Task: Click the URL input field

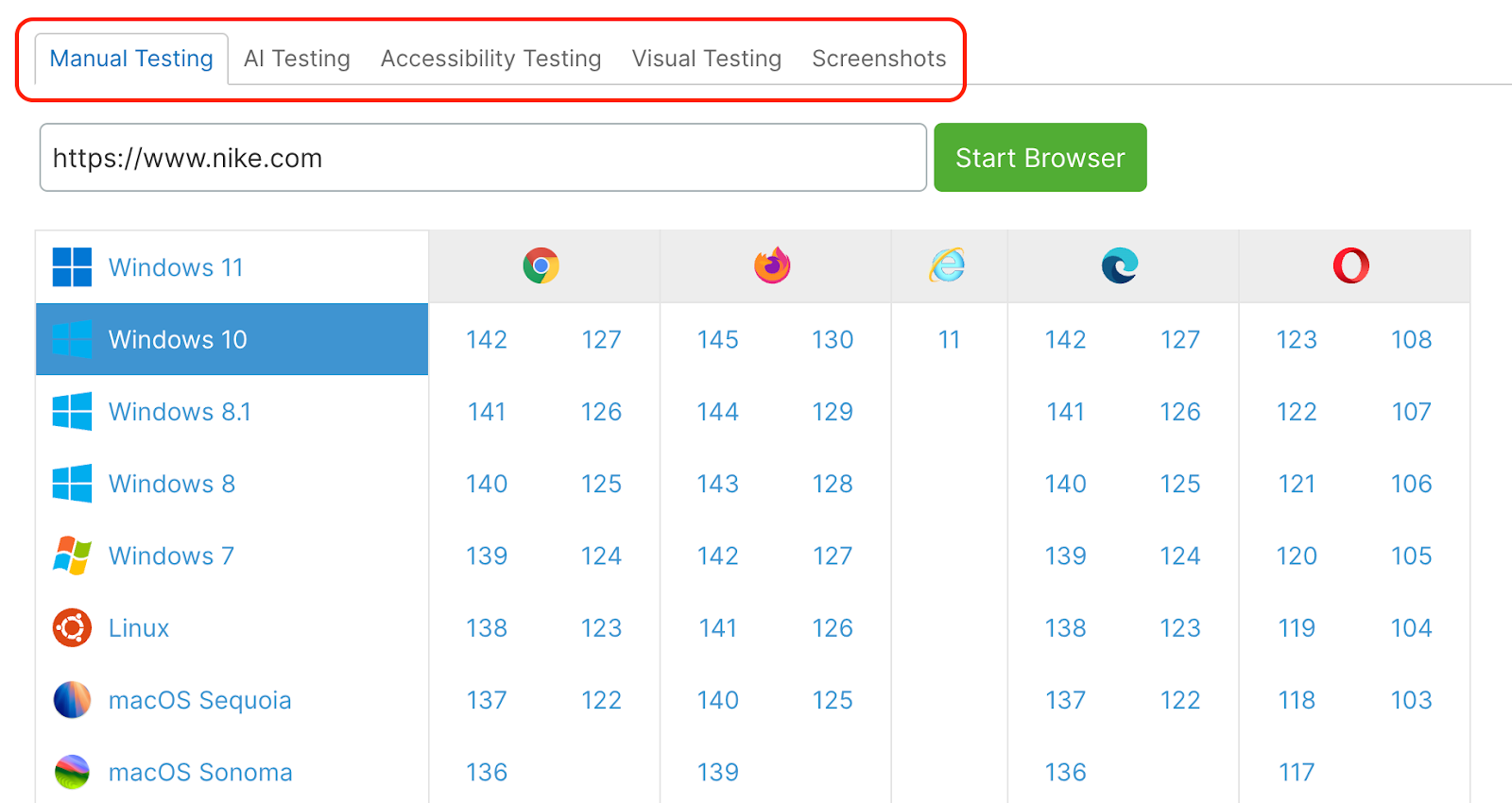Action: pos(482,158)
